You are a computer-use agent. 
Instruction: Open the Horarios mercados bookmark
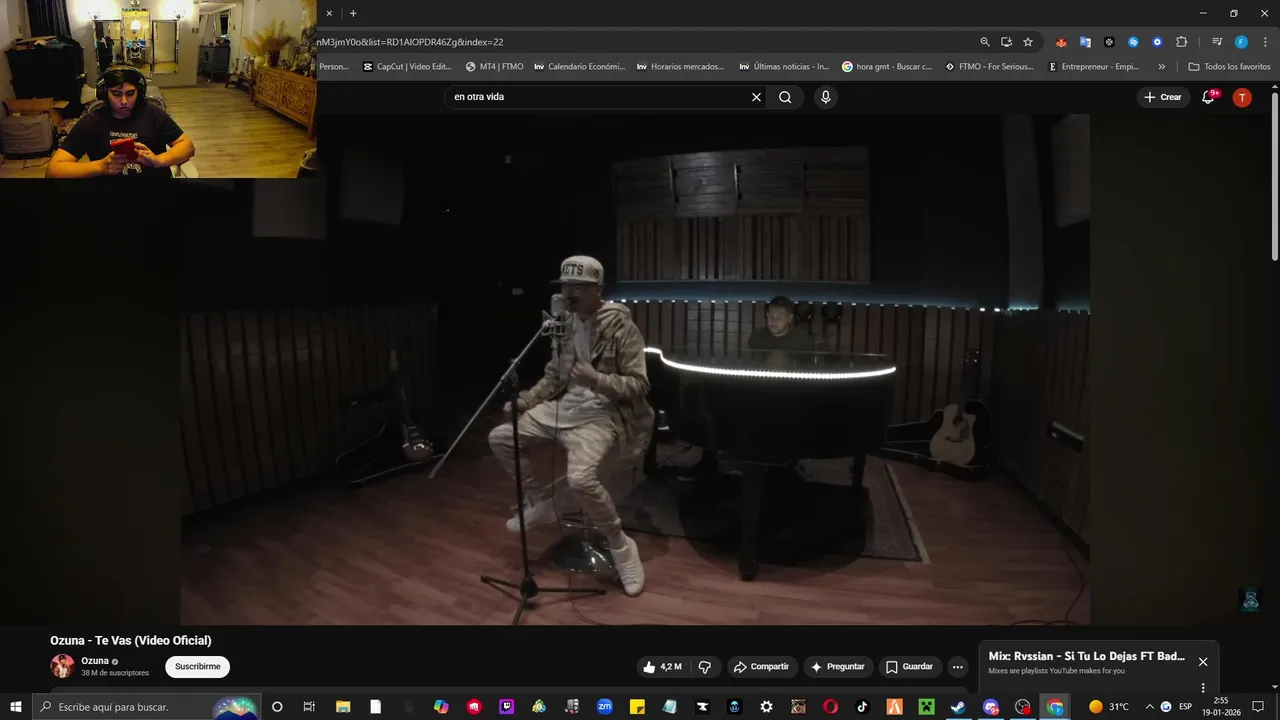click(x=680, y=67)
